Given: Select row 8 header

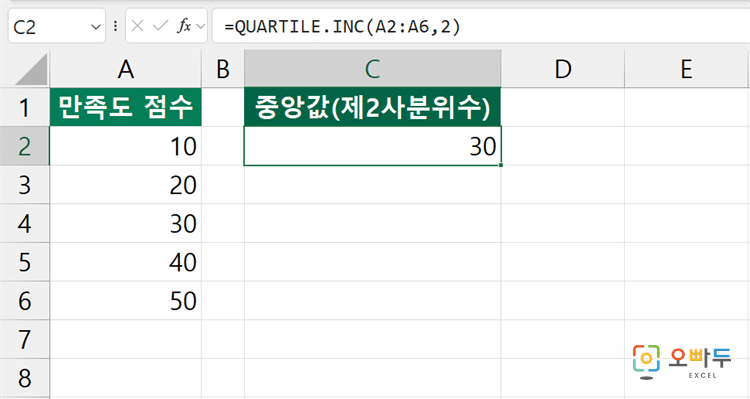Looking at the screenshot, I should [x=24, y=378].
